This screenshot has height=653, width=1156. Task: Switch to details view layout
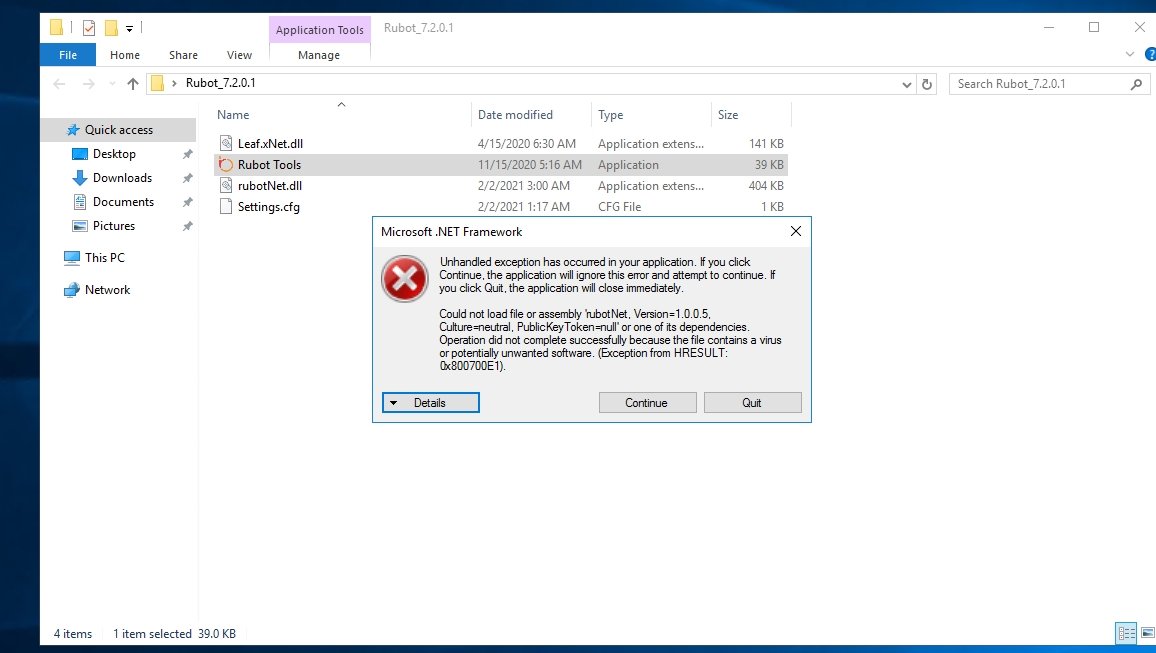[x=1126, y=633]
